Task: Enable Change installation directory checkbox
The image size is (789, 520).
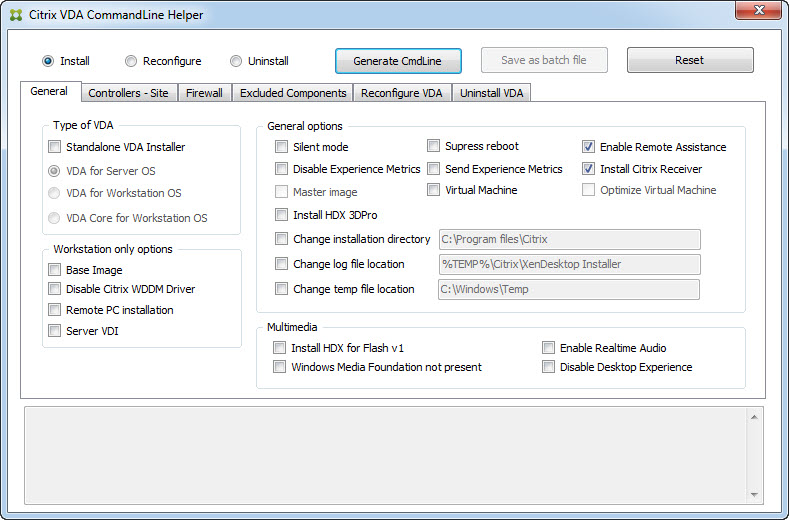Action: 281,239
